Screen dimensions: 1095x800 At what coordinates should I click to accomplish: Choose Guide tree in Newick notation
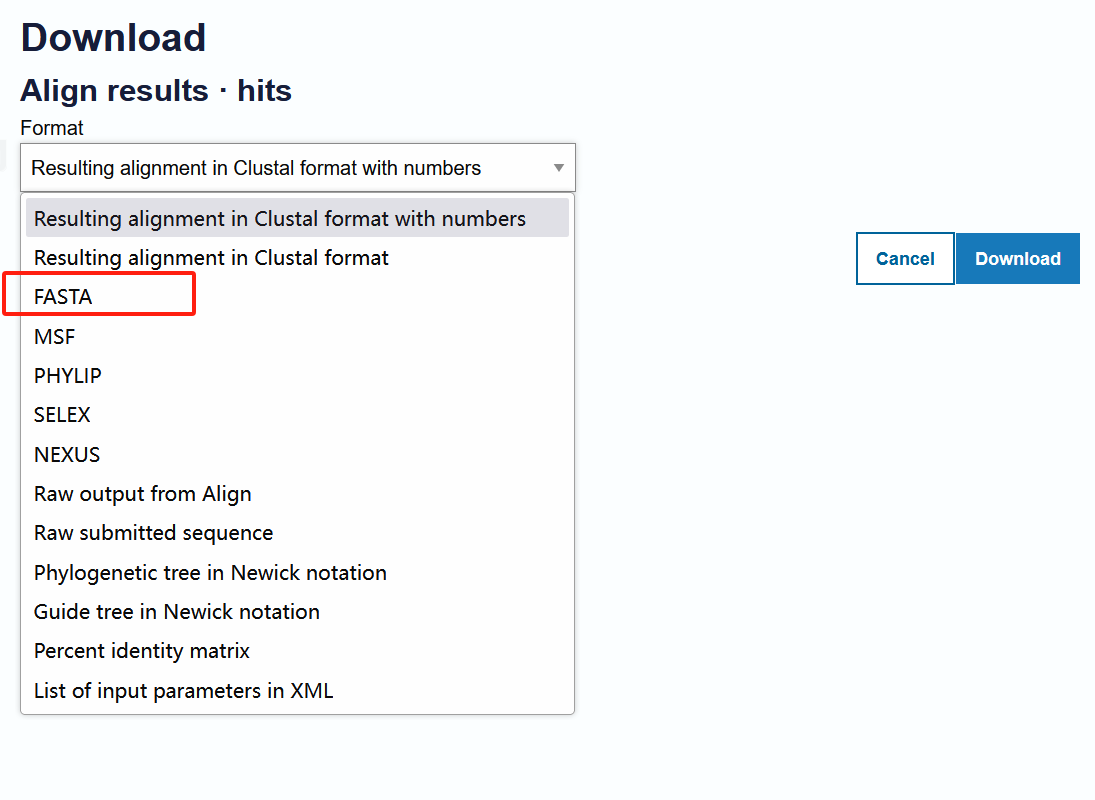[x=297, y=612]
